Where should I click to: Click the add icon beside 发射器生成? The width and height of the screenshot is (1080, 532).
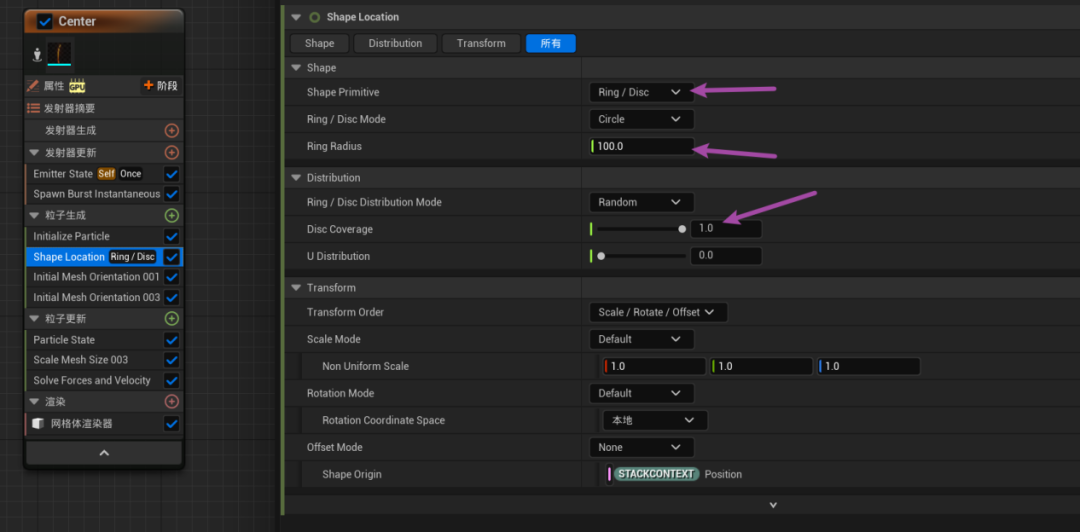(x=172, y=130)
